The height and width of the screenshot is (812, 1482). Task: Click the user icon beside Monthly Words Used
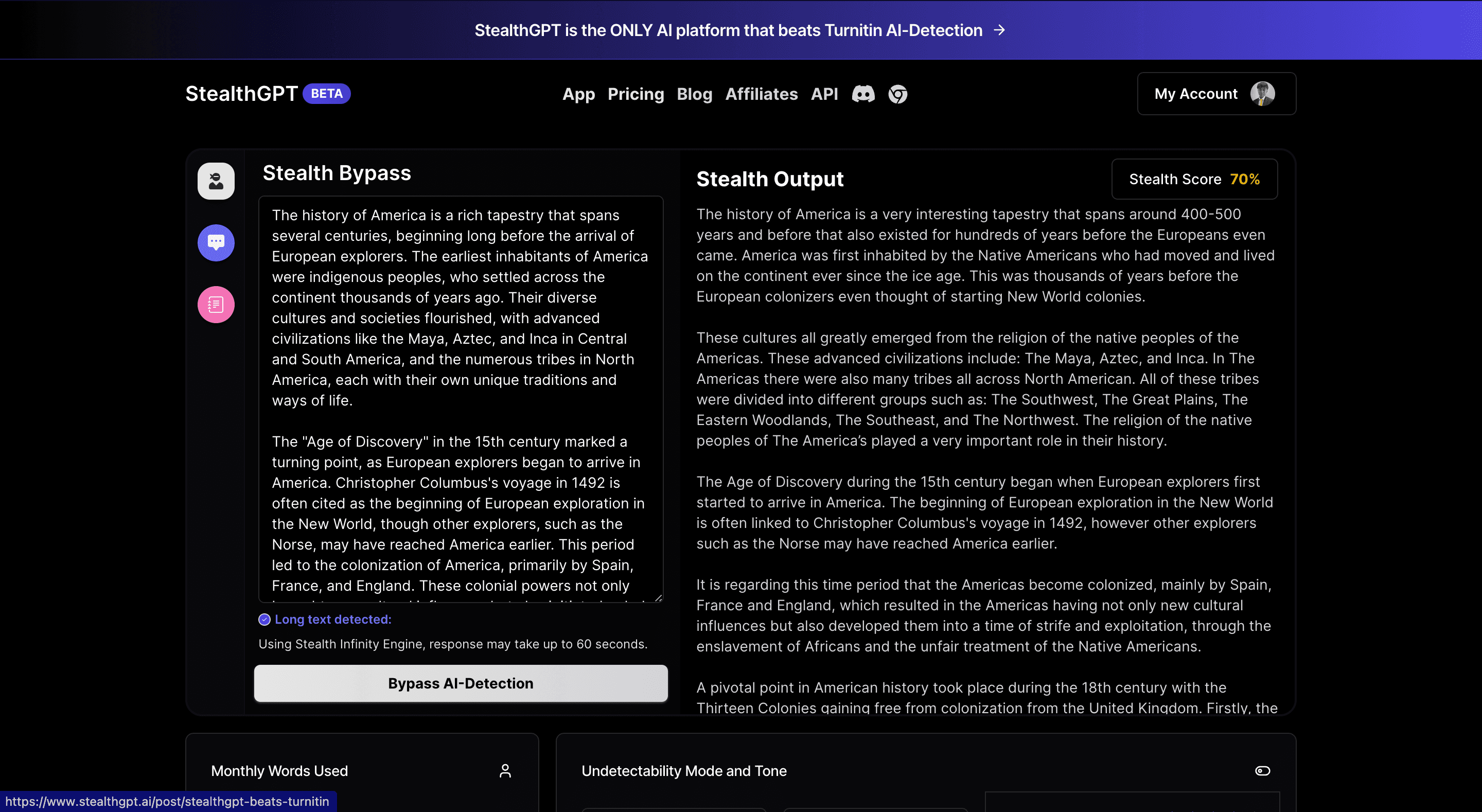(x=505, y=771)
